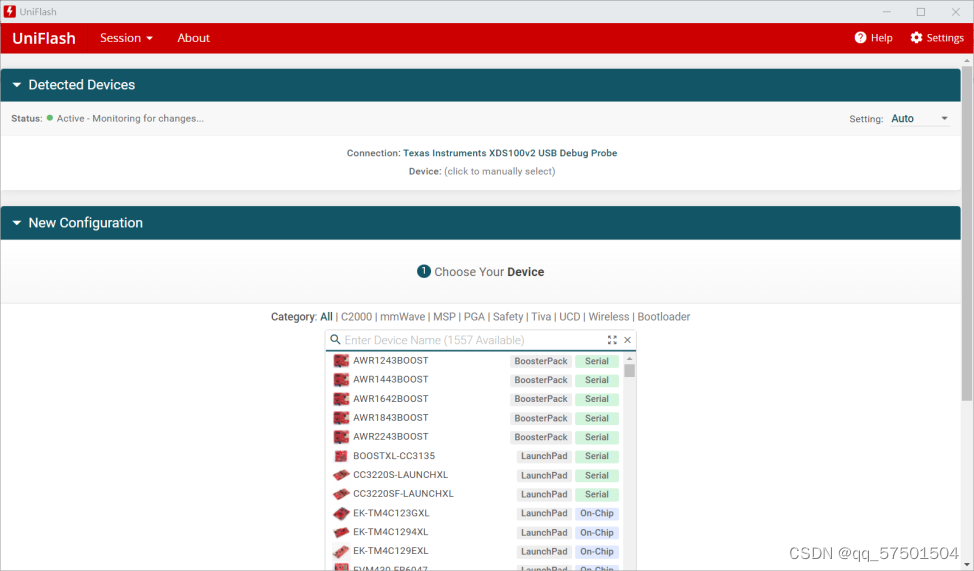Maximize the UniFlash window
Screen dimensions: 974x571
921,12
